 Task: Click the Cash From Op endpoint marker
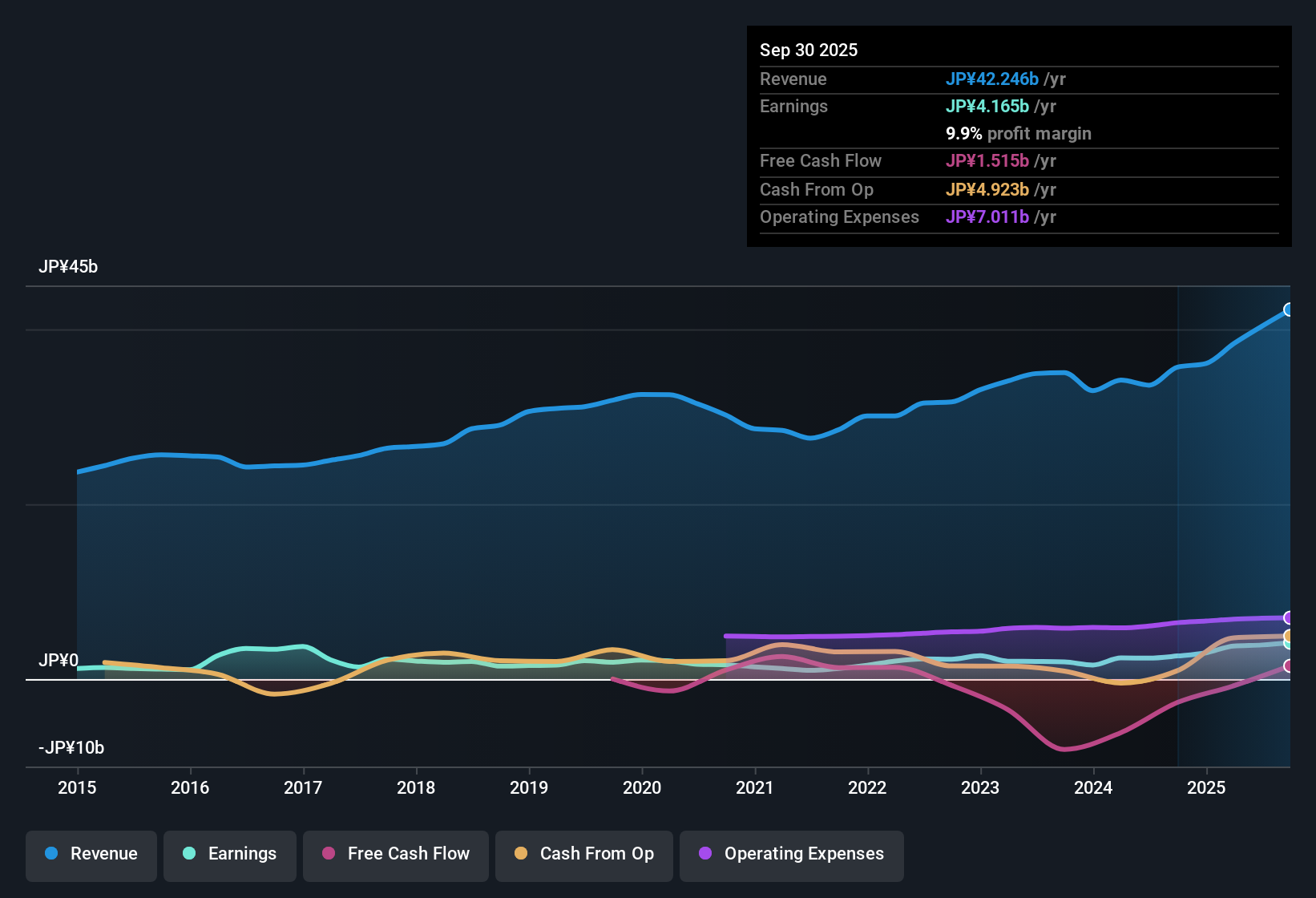[1287, 636]
